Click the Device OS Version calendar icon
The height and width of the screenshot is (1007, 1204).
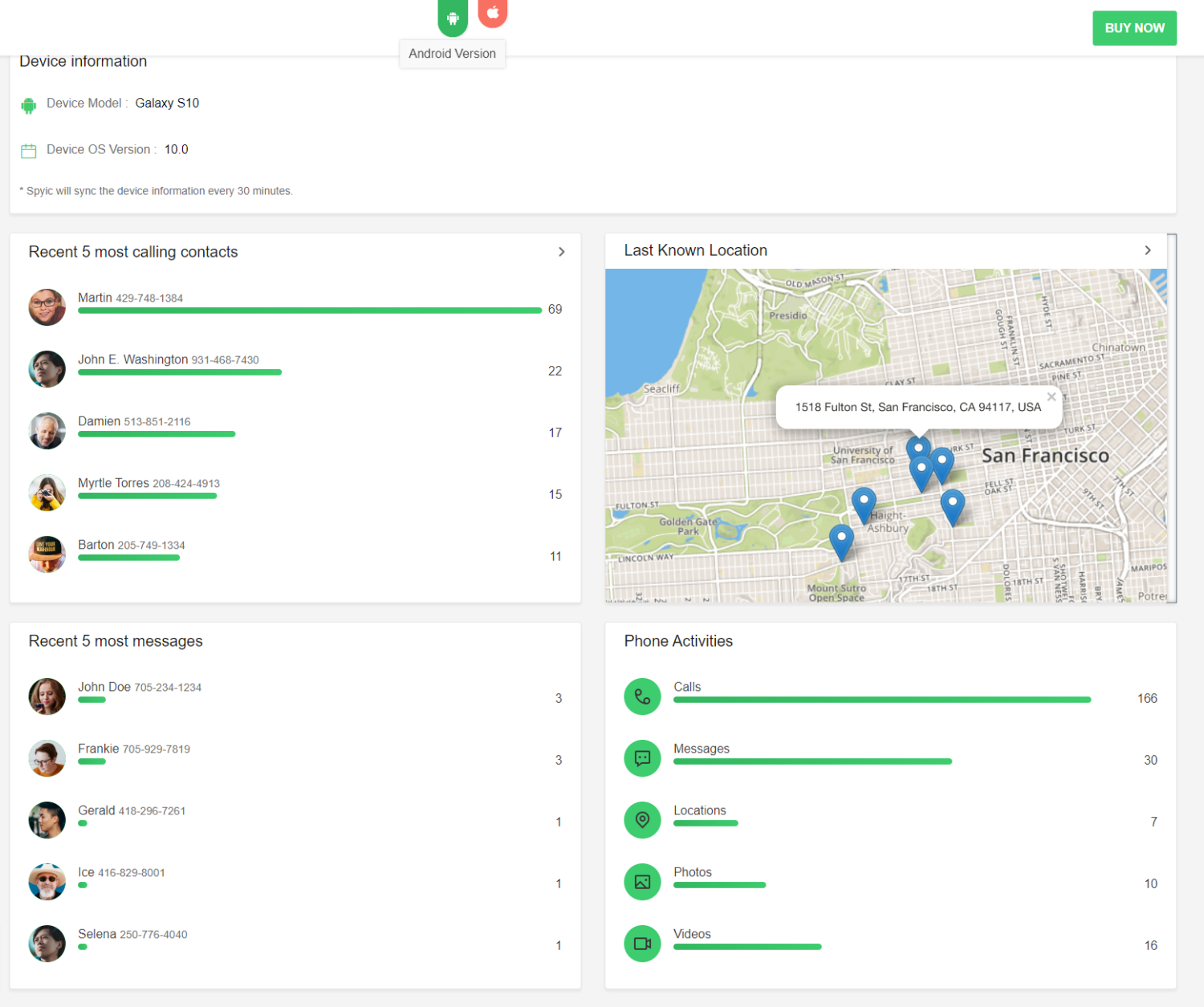[x=29, y=151]
